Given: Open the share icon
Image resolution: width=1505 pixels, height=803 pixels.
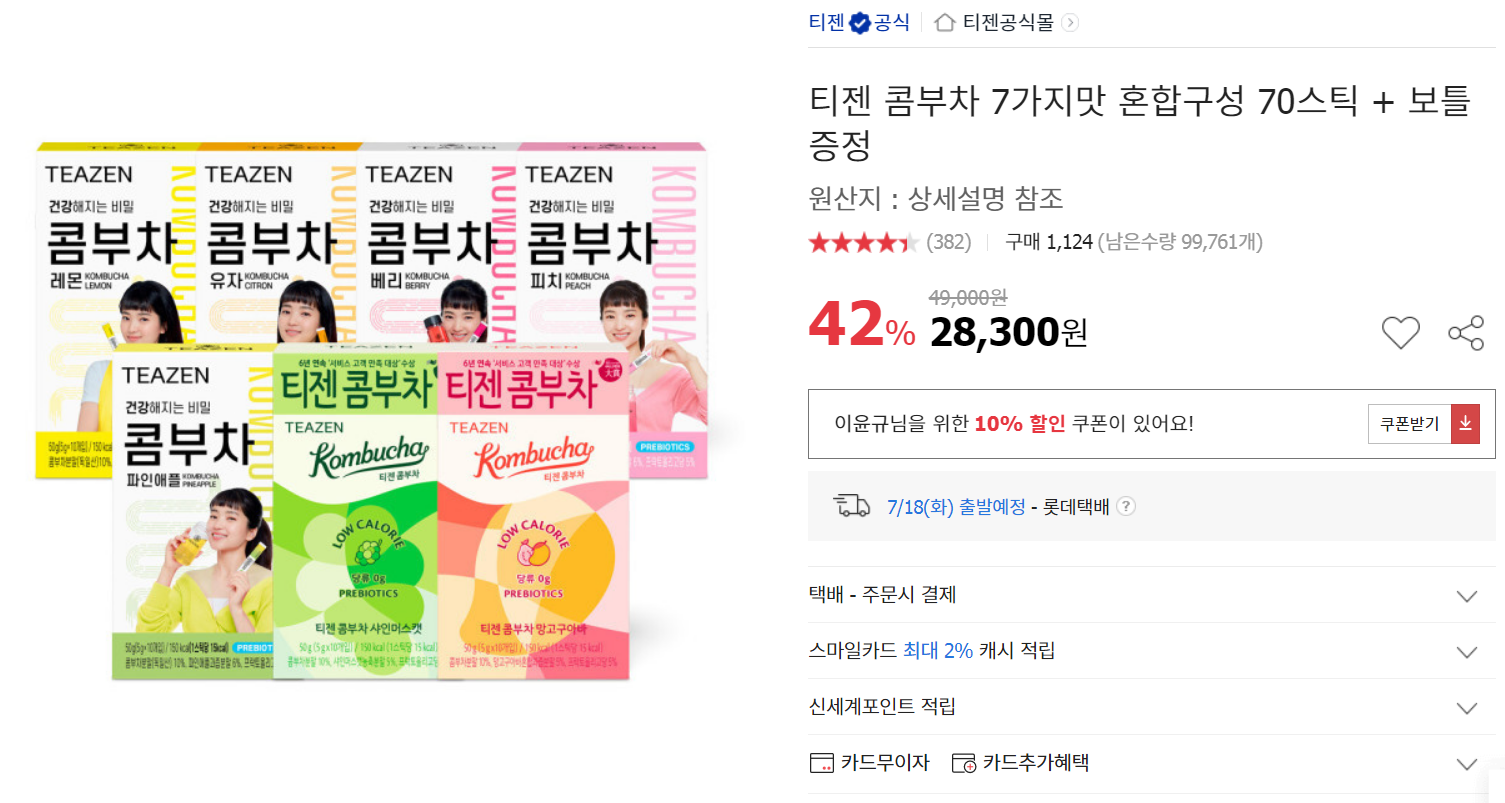Looking at the screenshot, I should (x=1466, y=333).
